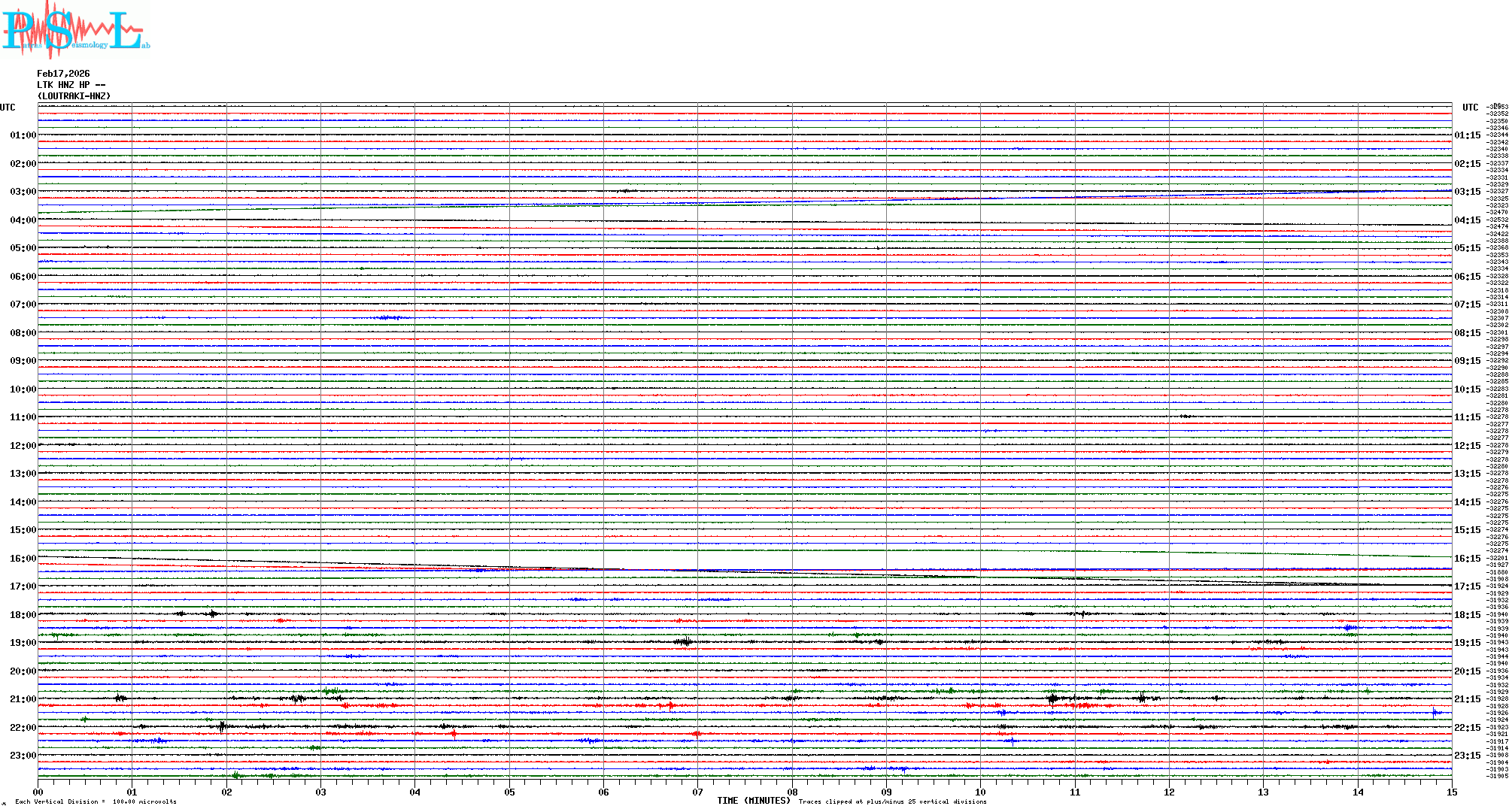Click minute 15 on the bottom axis
The image size is (1512, 812).
tap(1452, 792)
